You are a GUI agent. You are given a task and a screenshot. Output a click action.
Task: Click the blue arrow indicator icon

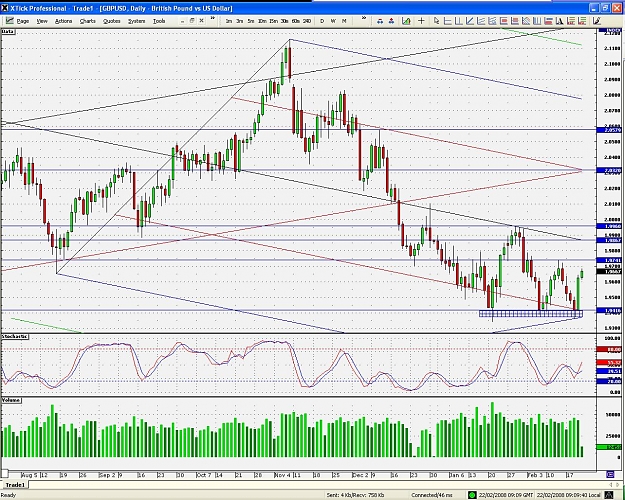[380, 21]
